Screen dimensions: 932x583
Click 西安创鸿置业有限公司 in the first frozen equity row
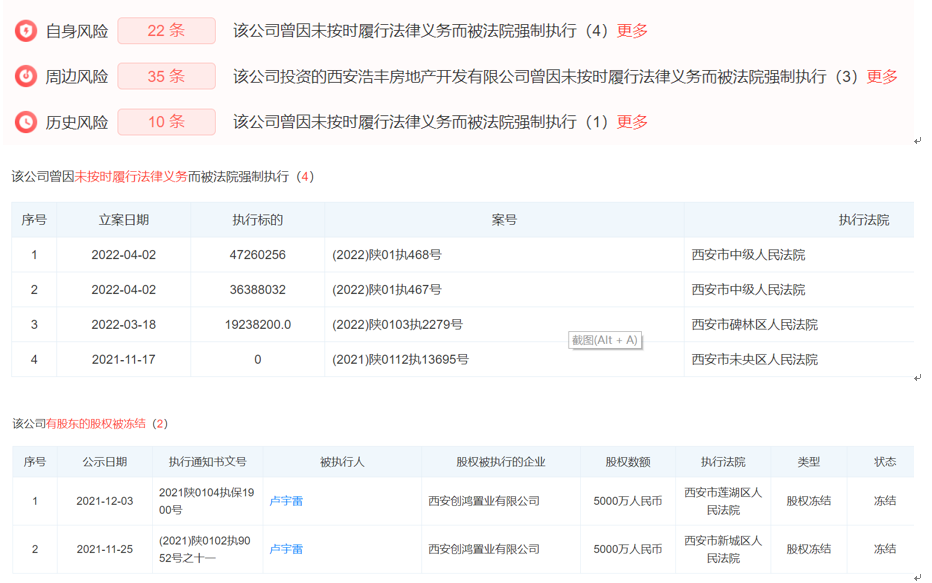pos(483,501)
